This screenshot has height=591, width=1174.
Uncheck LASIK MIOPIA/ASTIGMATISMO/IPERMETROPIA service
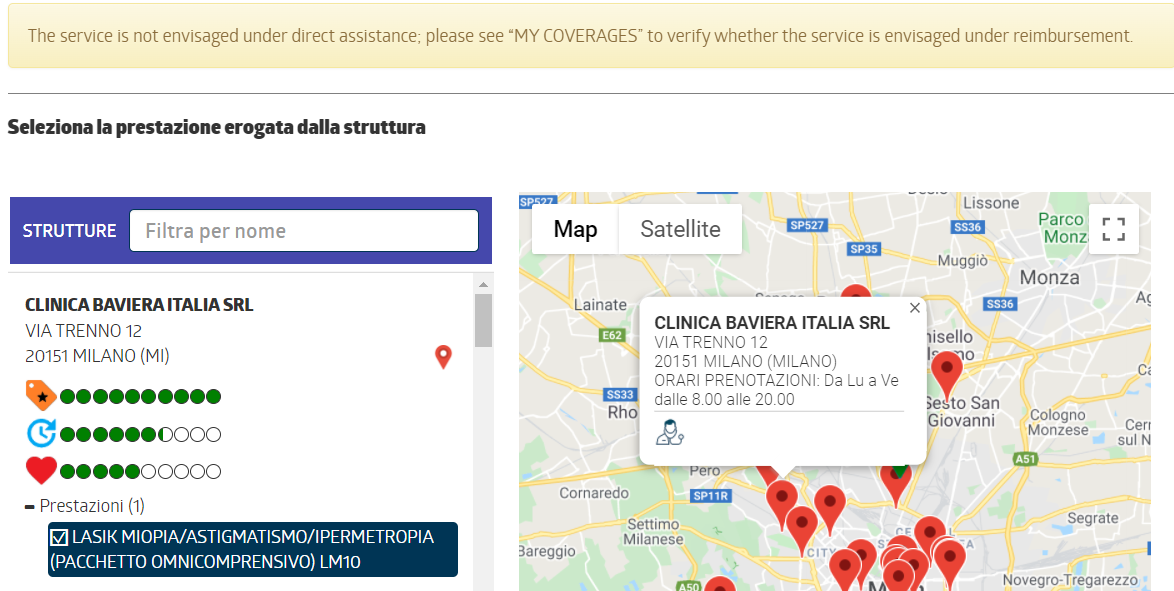(x=58, y=537)
